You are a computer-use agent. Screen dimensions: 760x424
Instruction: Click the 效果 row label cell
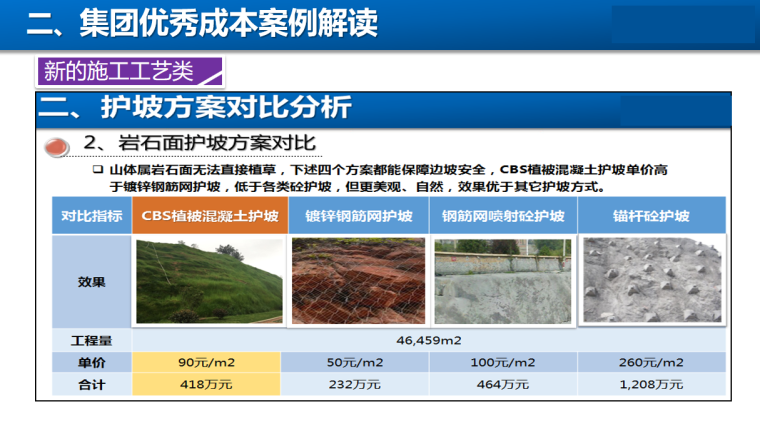[x=91, y=281]
